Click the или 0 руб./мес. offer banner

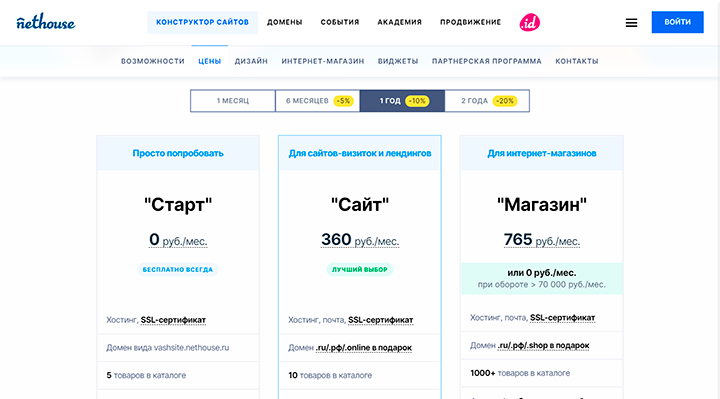coord(542,278)
